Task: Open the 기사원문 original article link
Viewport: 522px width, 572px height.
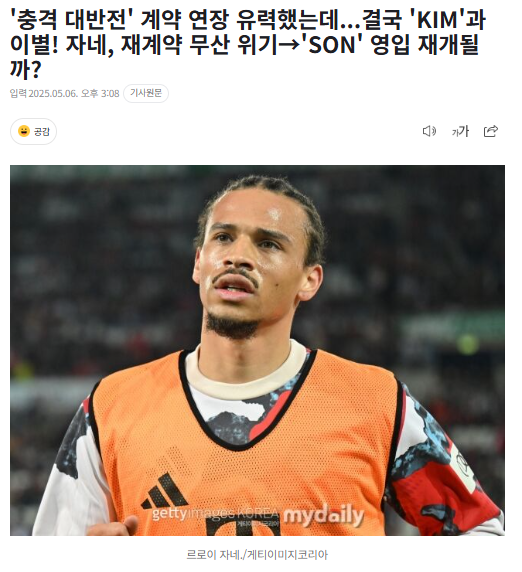Action: pyautogui.click(x=146, y=93)
